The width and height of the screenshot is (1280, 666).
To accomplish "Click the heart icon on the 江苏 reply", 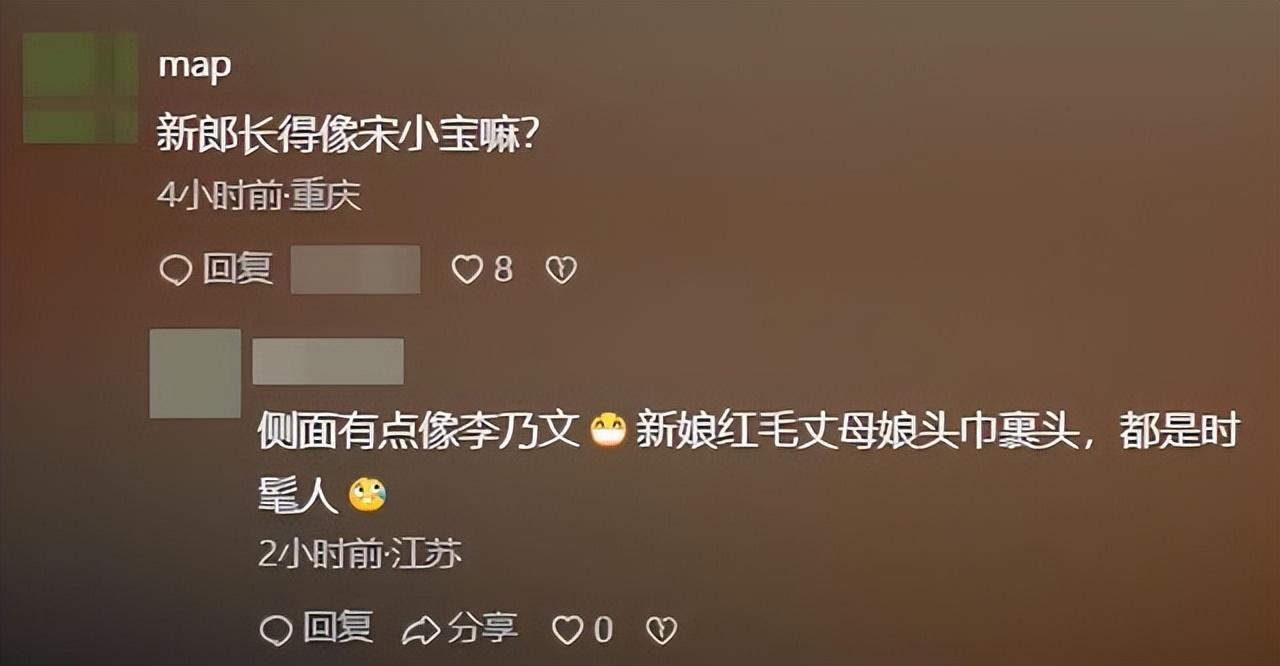I will 568,629.
